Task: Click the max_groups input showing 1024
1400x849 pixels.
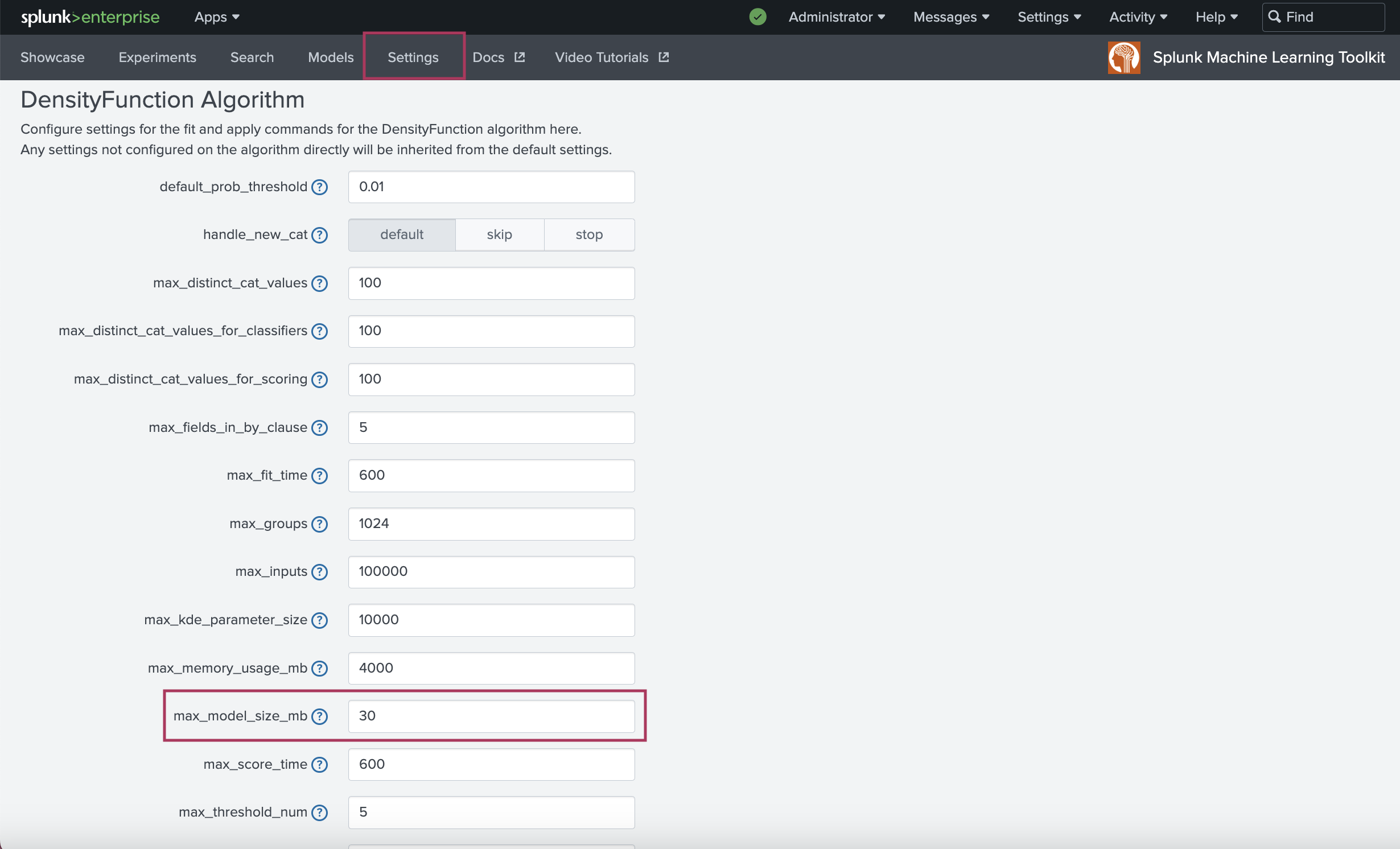Action: tap(491, 524)
